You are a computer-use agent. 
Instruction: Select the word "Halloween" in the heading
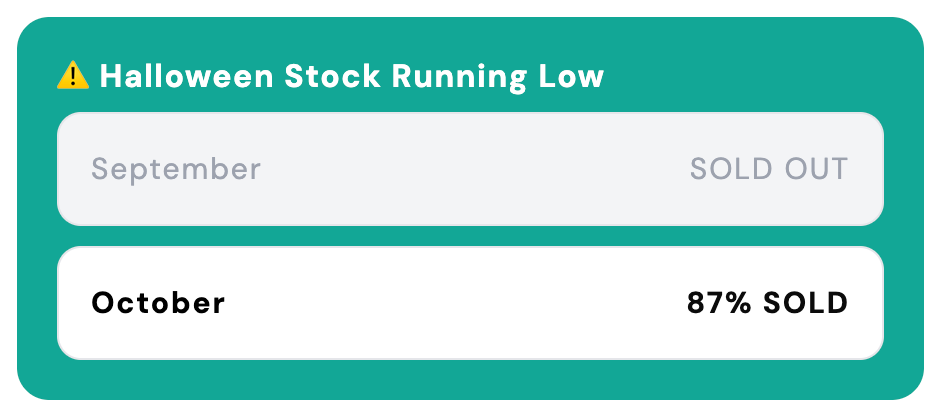(x=186, y=76)
